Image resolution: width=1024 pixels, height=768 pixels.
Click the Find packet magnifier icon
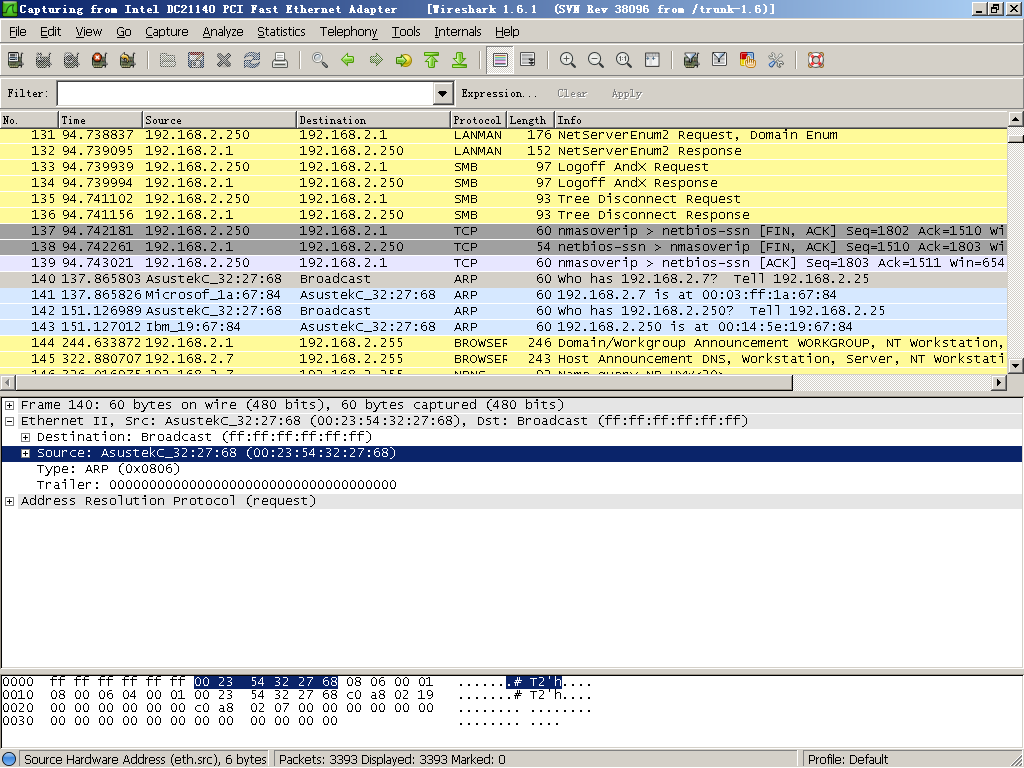[x=320, y=60]
